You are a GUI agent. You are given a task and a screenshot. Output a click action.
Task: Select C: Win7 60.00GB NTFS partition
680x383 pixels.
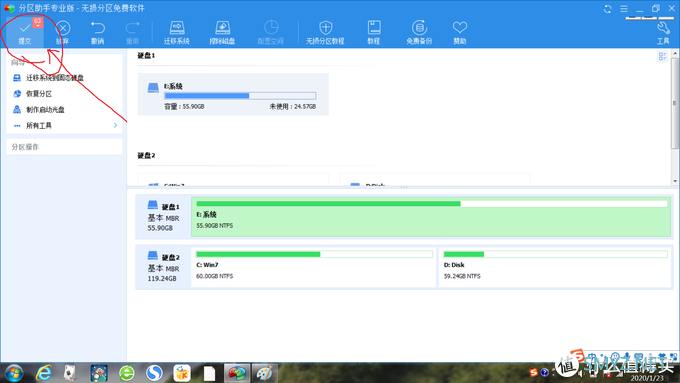pos(314,267)
